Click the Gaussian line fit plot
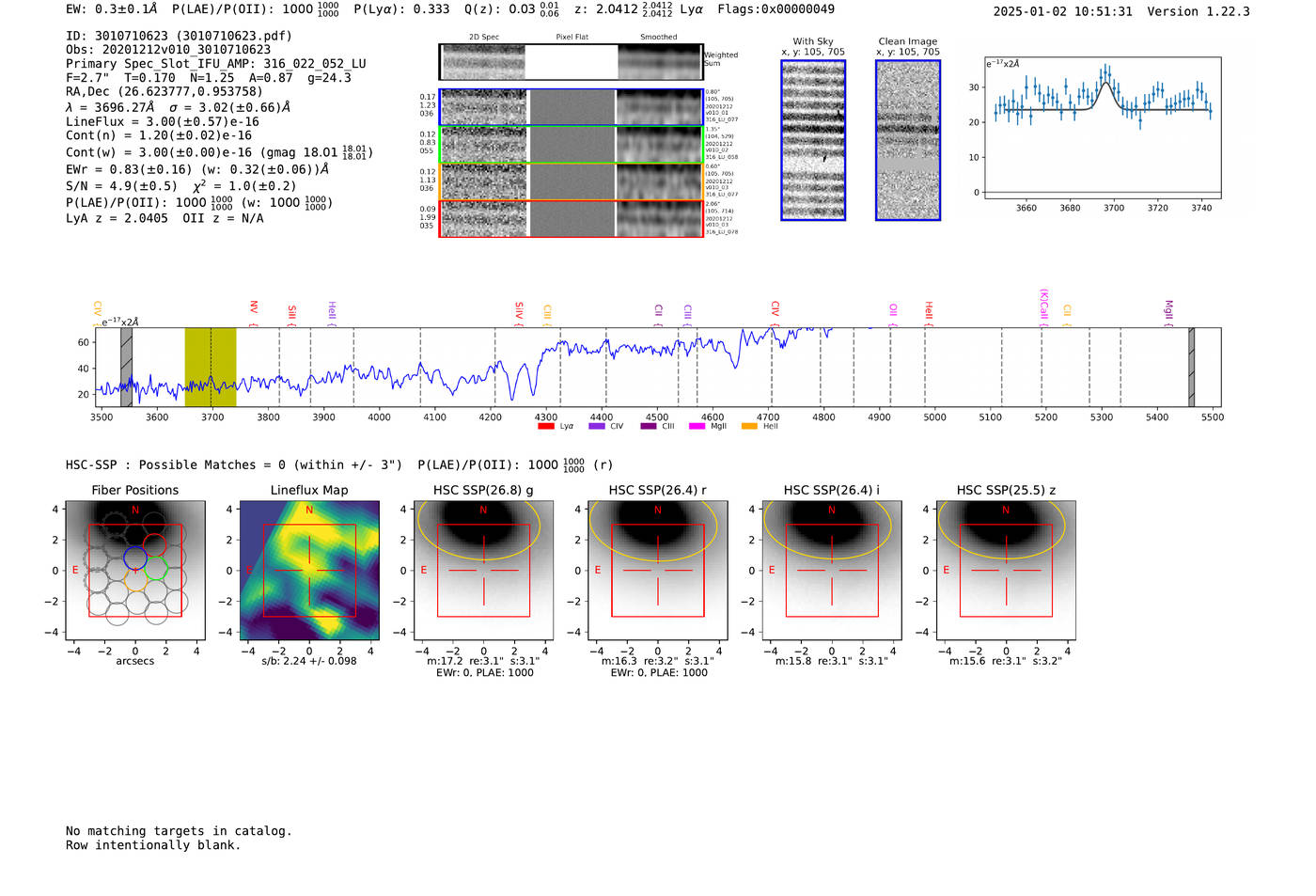1316x896 pixels. pyautogui.click(x=1103, y=129)
